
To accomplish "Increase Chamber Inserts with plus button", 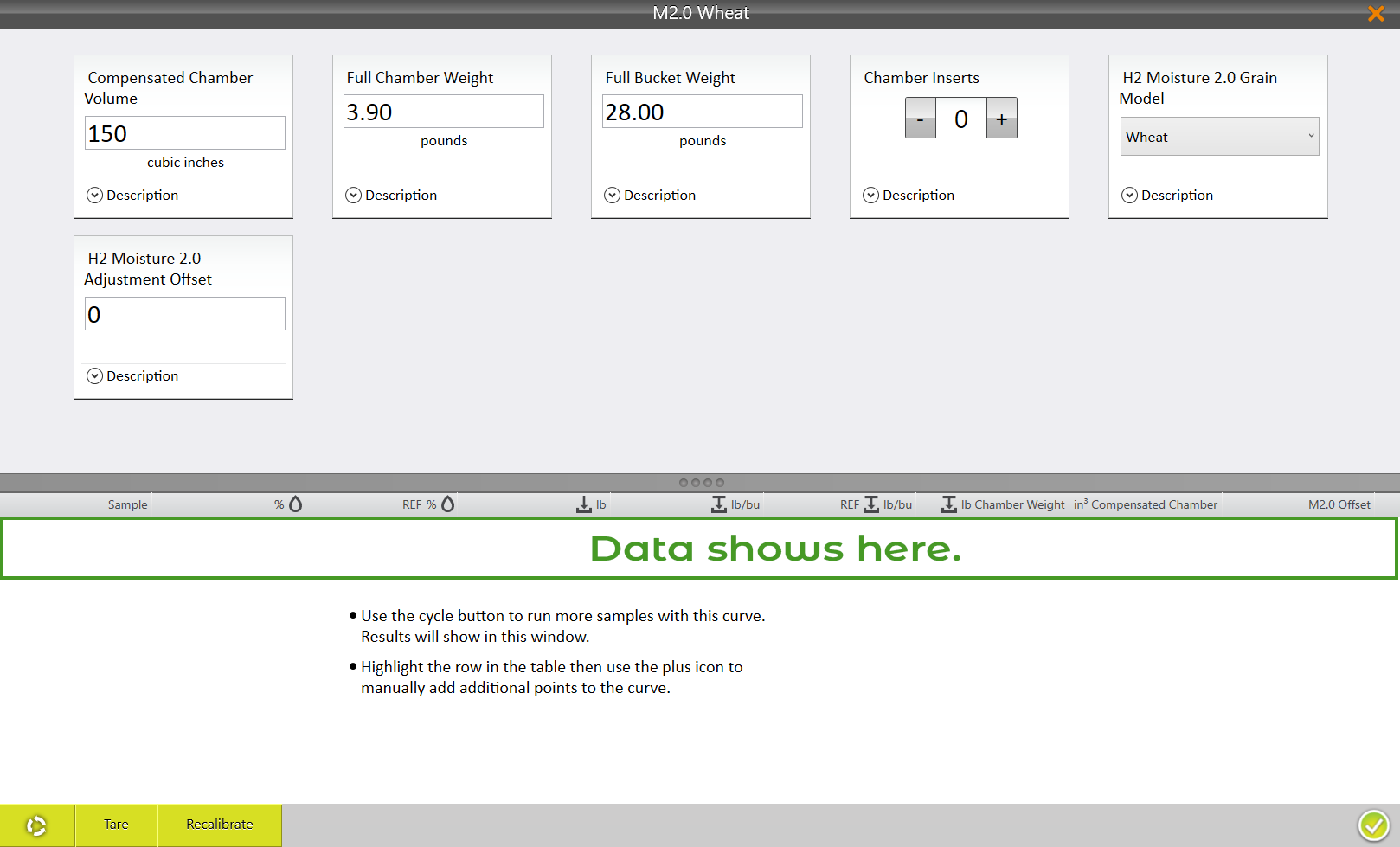I will (1001, 119).
